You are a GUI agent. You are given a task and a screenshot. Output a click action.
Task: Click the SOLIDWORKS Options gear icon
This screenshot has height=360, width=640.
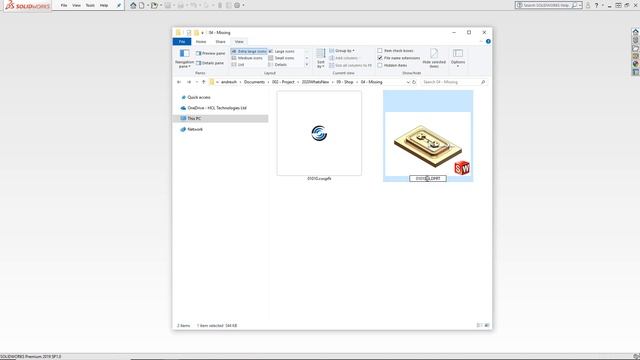[x=237, y=5]
